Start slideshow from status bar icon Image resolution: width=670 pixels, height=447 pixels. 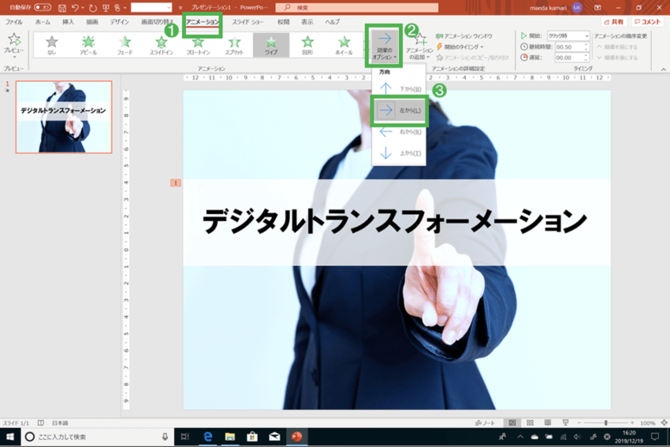point(565,423)
